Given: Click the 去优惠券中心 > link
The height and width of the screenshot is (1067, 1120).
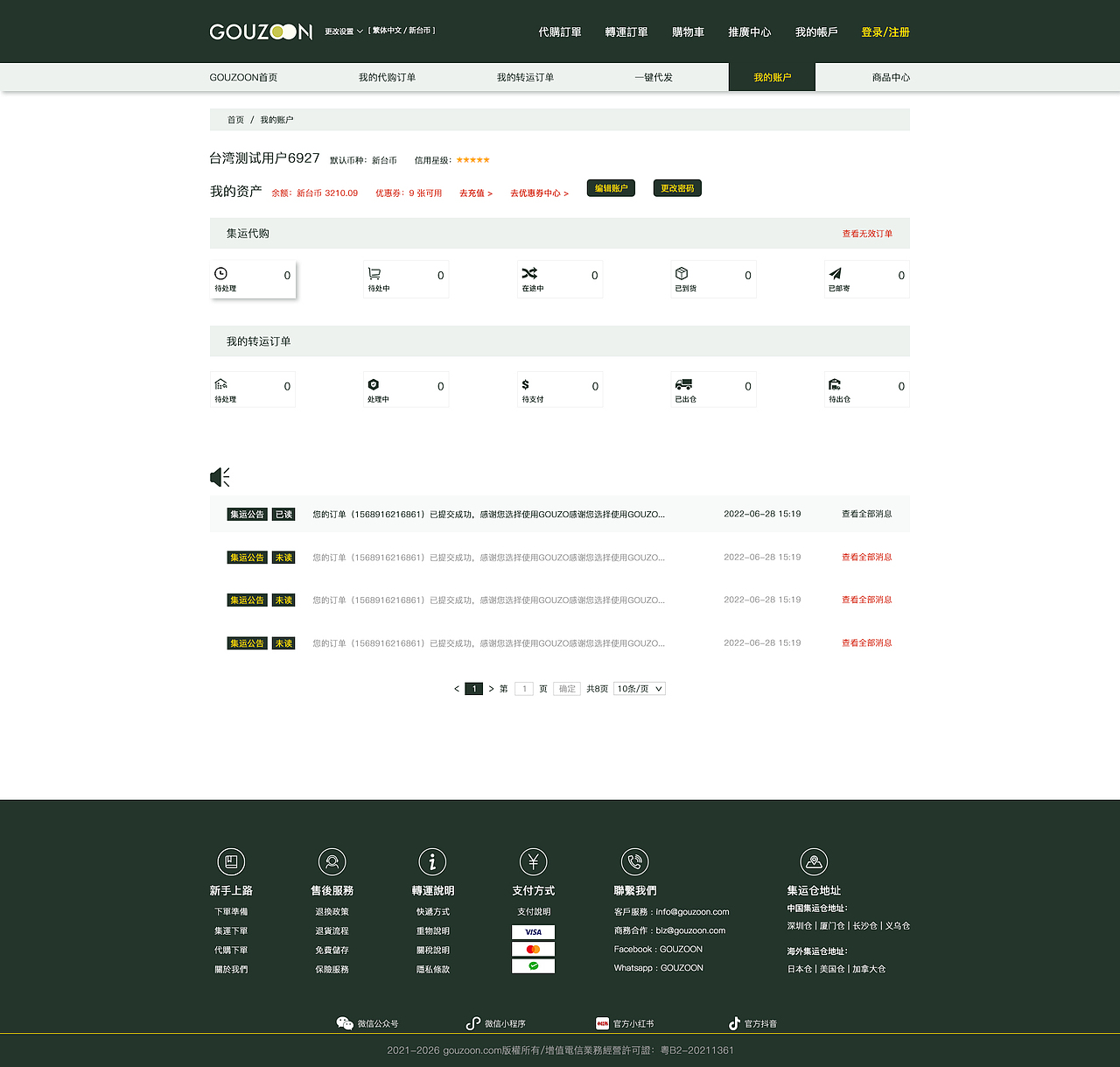Looking at the screenshot, I should coord(539,193).
